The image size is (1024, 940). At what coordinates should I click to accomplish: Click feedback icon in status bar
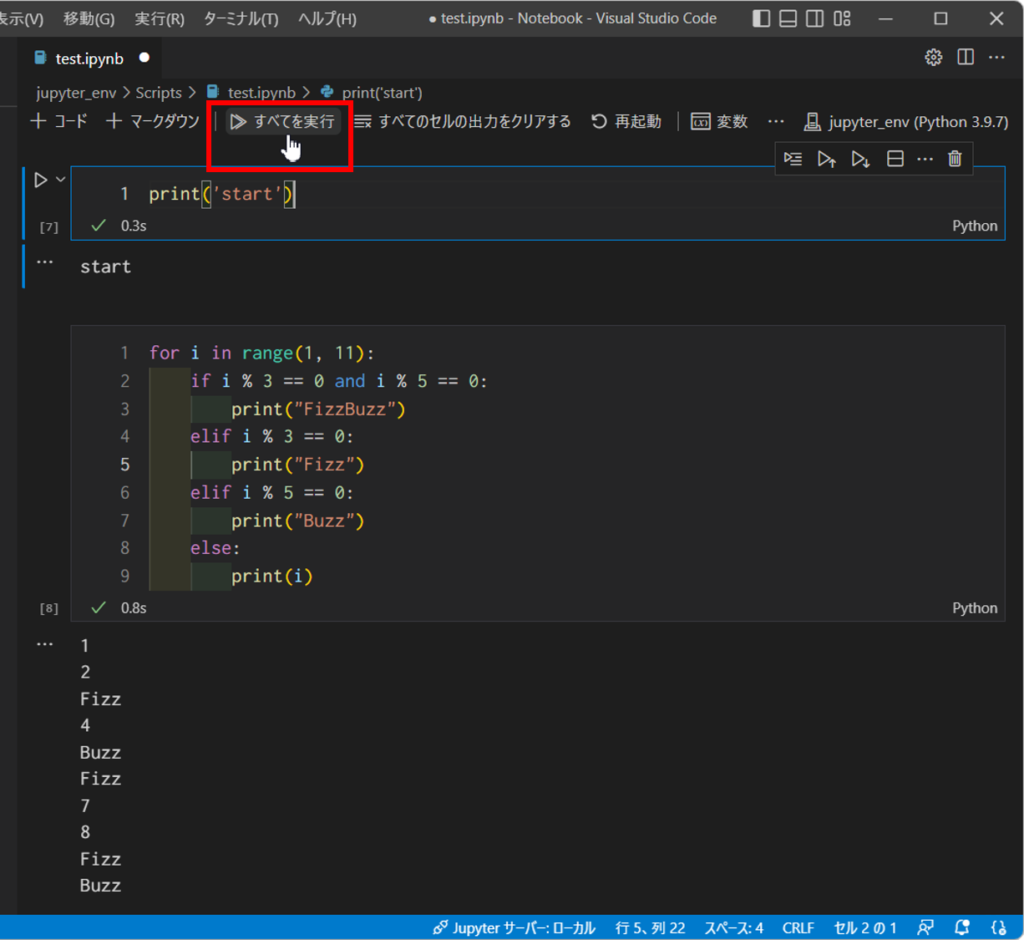925,928
